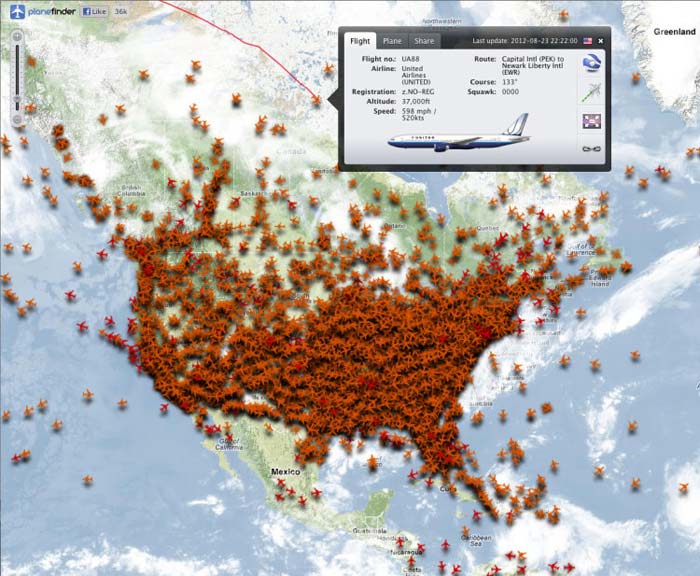This screenshot has height=576, width=700.
Task: Switch to the Plane tab
Action: tap(392, 41)
